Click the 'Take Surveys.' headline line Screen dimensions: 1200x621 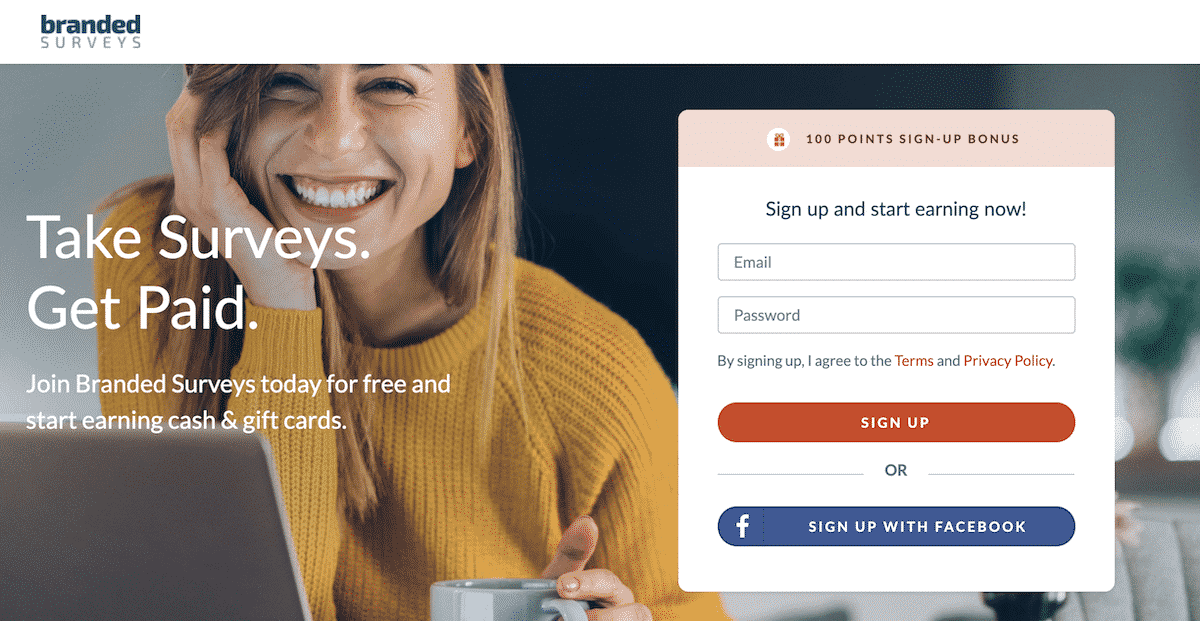pos(198,238)
